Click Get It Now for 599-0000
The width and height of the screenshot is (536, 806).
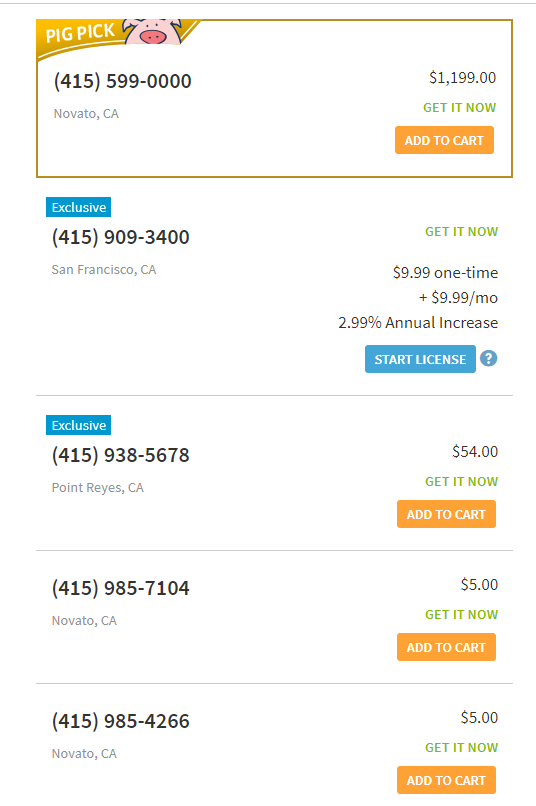459,107
